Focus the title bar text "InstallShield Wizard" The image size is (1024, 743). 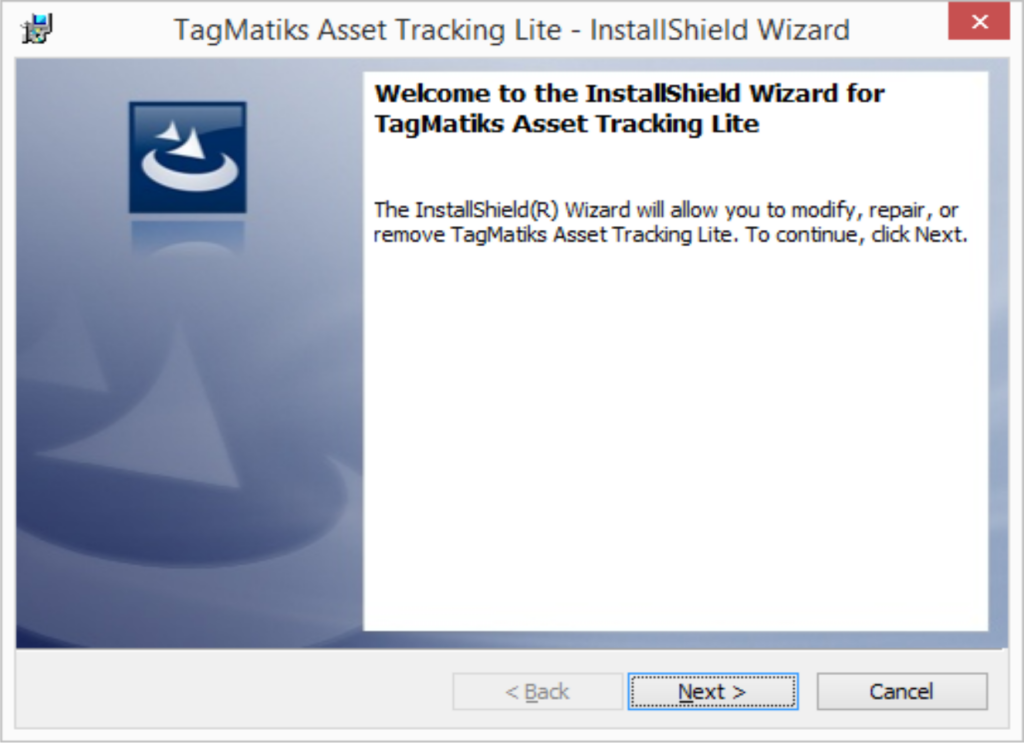(x=720, y=30)
